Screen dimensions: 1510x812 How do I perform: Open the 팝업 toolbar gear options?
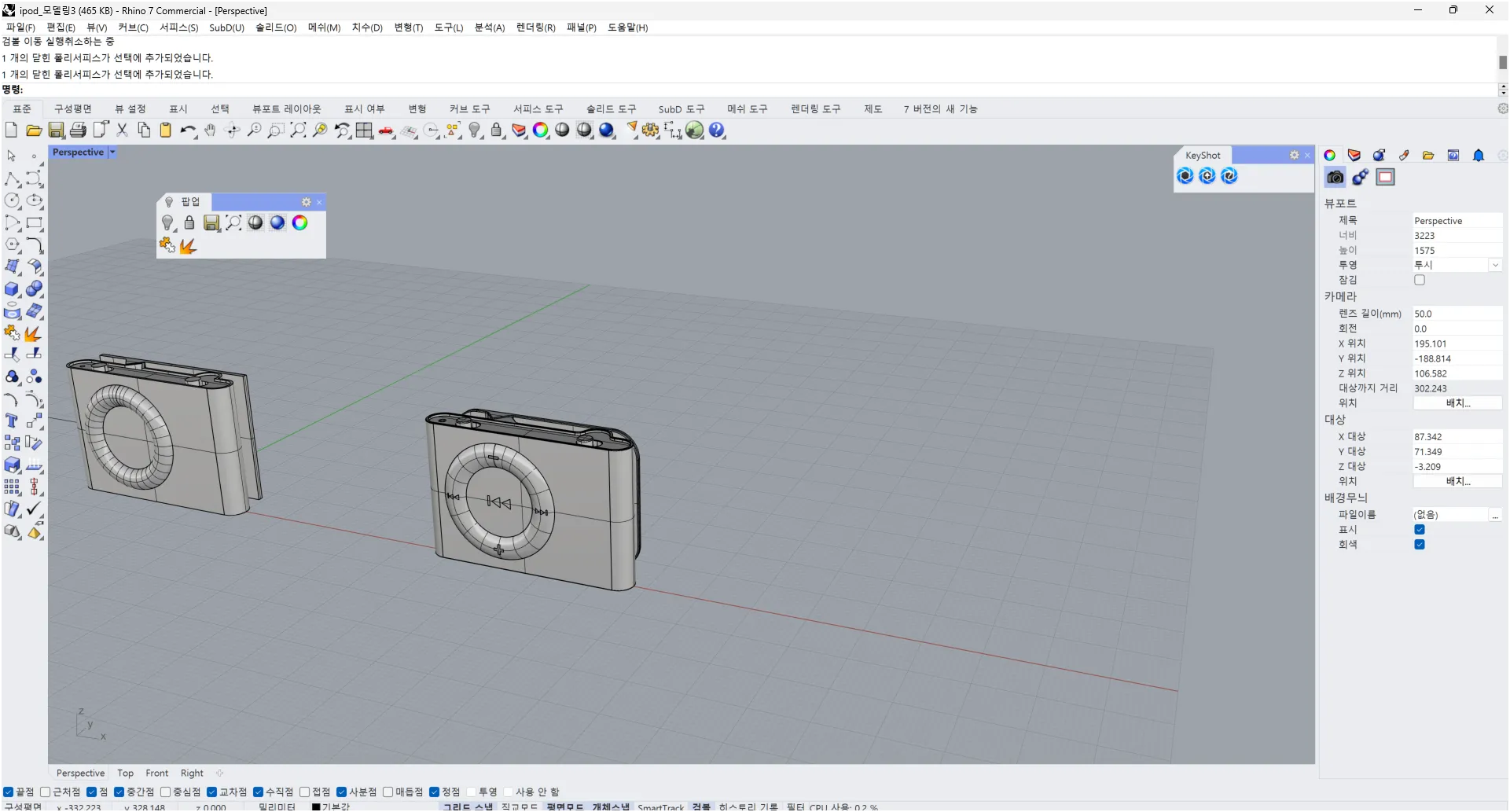307,202
